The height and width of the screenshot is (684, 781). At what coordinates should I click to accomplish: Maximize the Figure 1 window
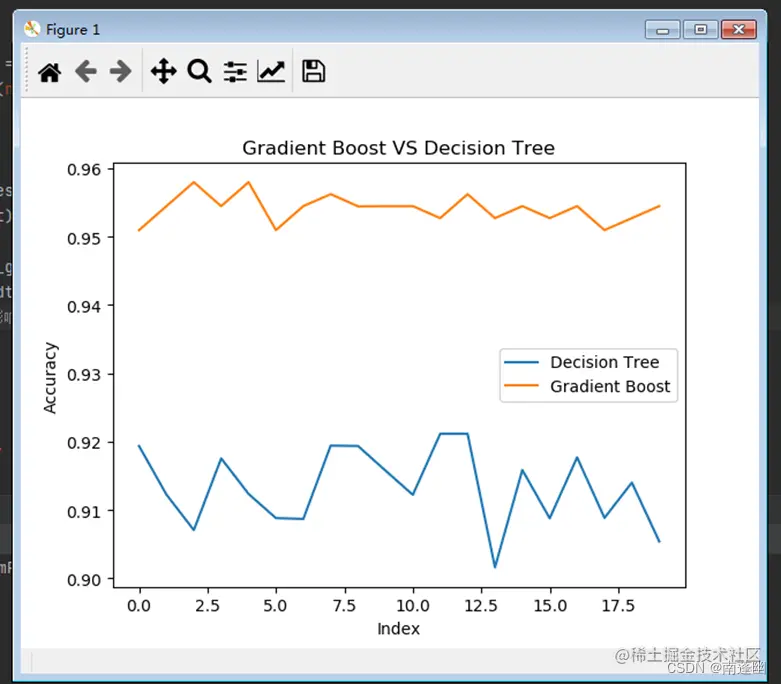(x=700, y=30)
